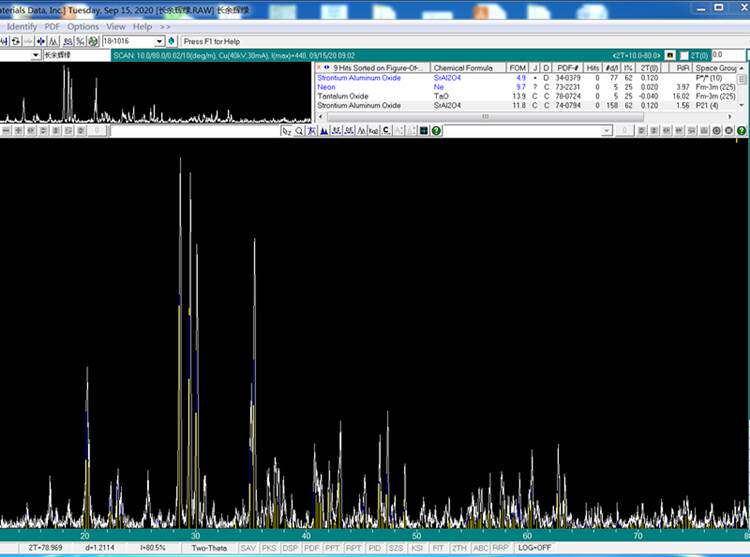Click the DSP status bar button
750x557 pixels.
(290, 547)
